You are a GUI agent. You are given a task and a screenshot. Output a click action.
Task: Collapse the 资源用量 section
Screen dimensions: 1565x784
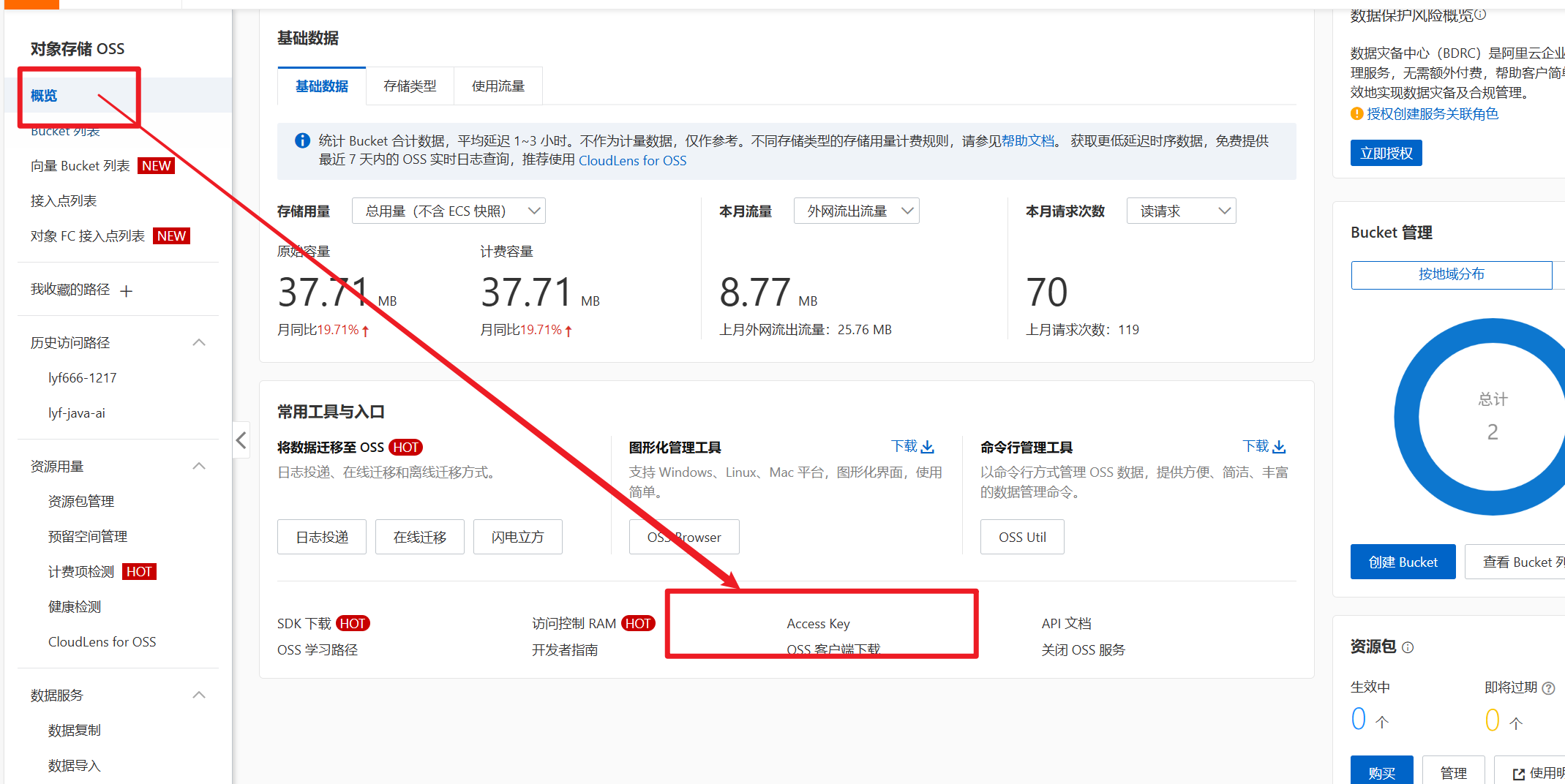(x=198, y=466)
